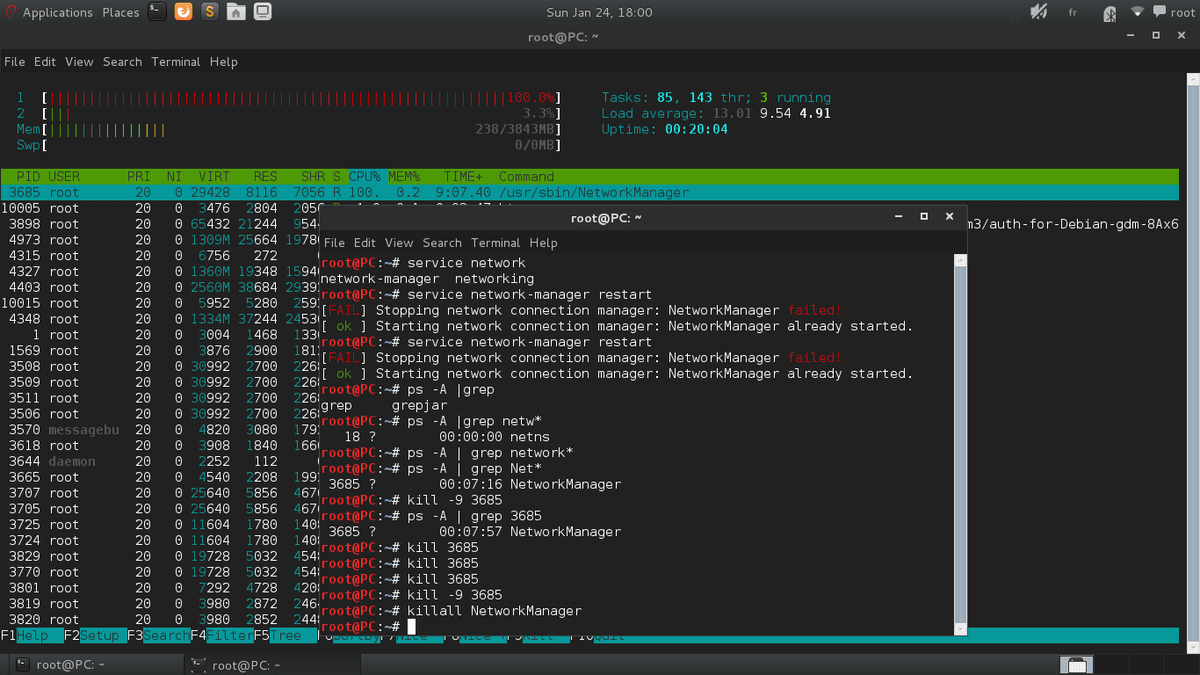Viewport: 1200px width, 675px height.
Task: Open the Bluetooth status icon
Action: click(x=1108, y=13)
